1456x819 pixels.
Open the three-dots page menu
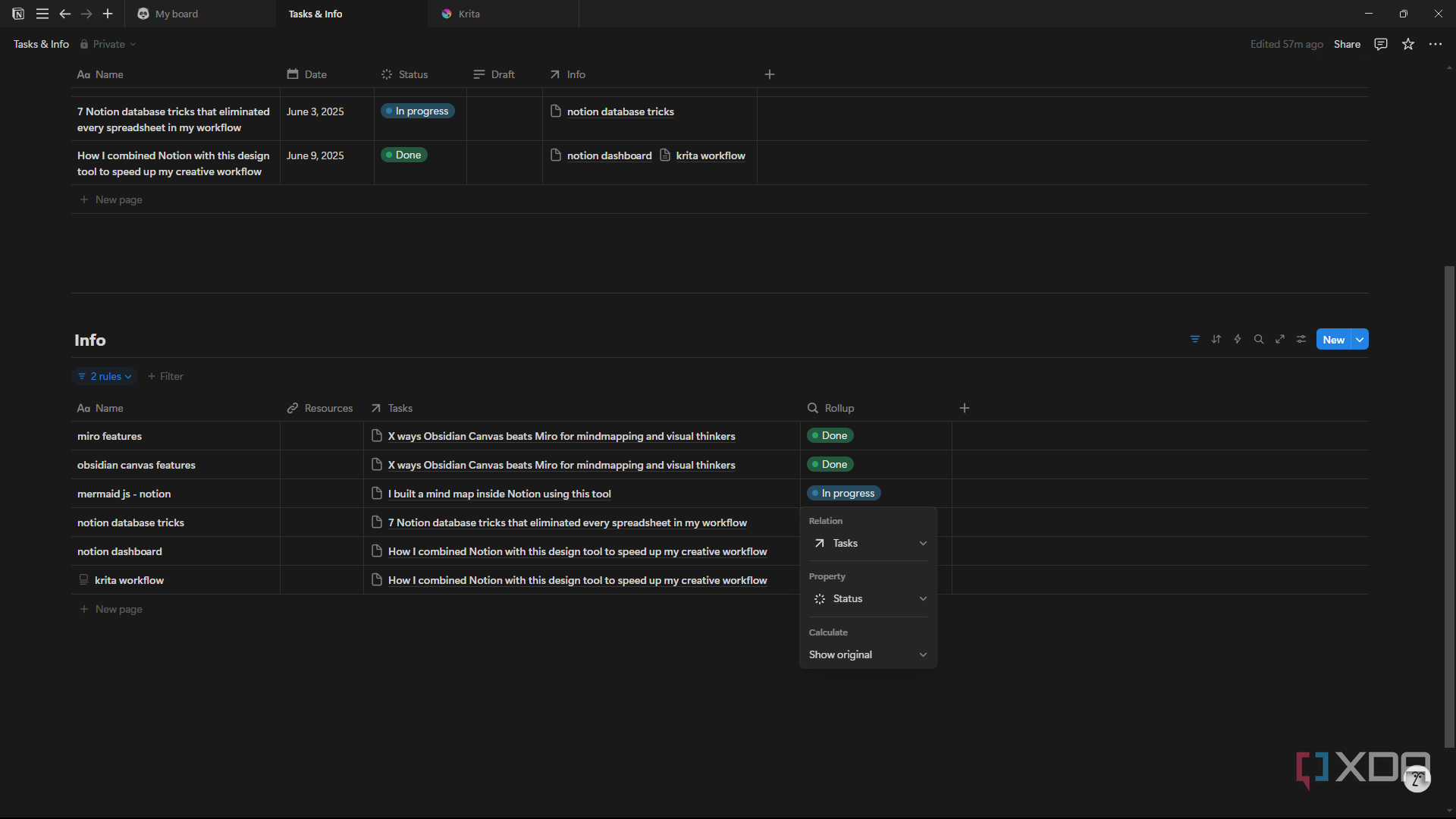[x=1436, y=44]
